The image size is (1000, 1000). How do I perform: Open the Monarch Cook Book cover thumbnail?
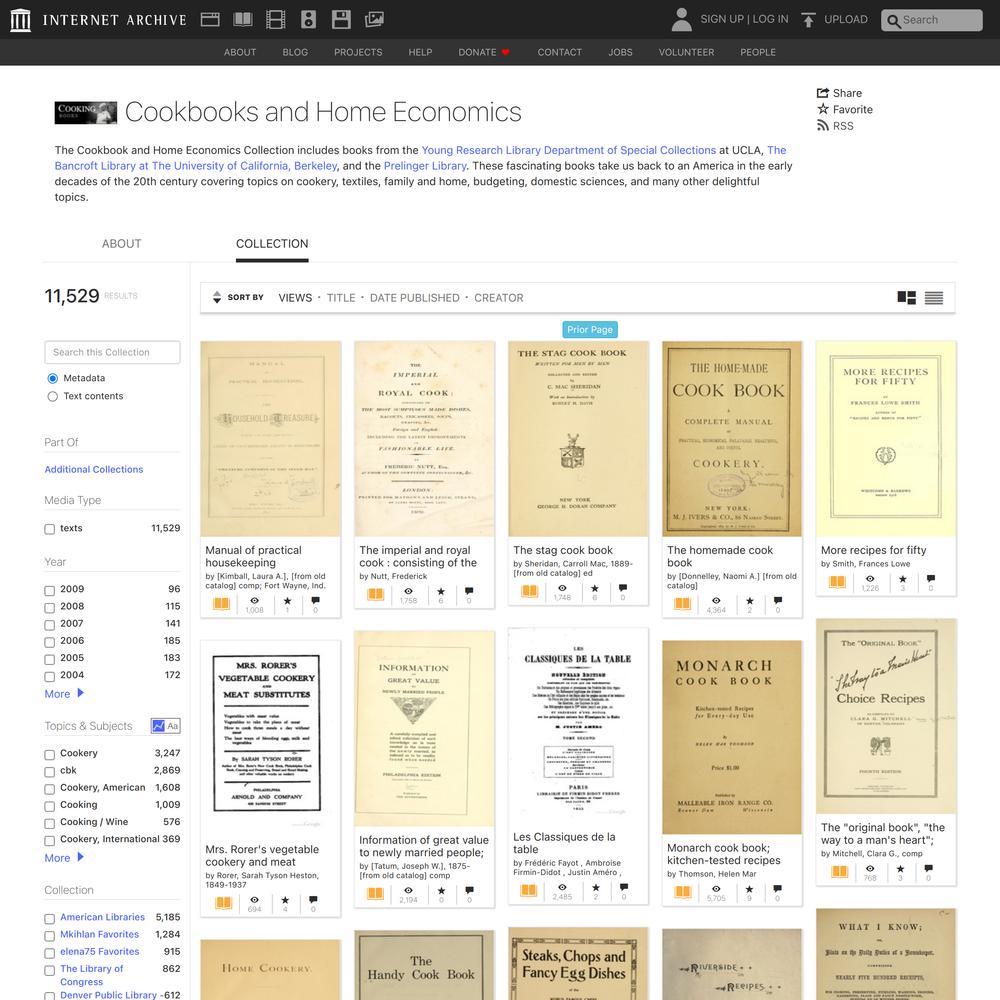coord(732,737)
